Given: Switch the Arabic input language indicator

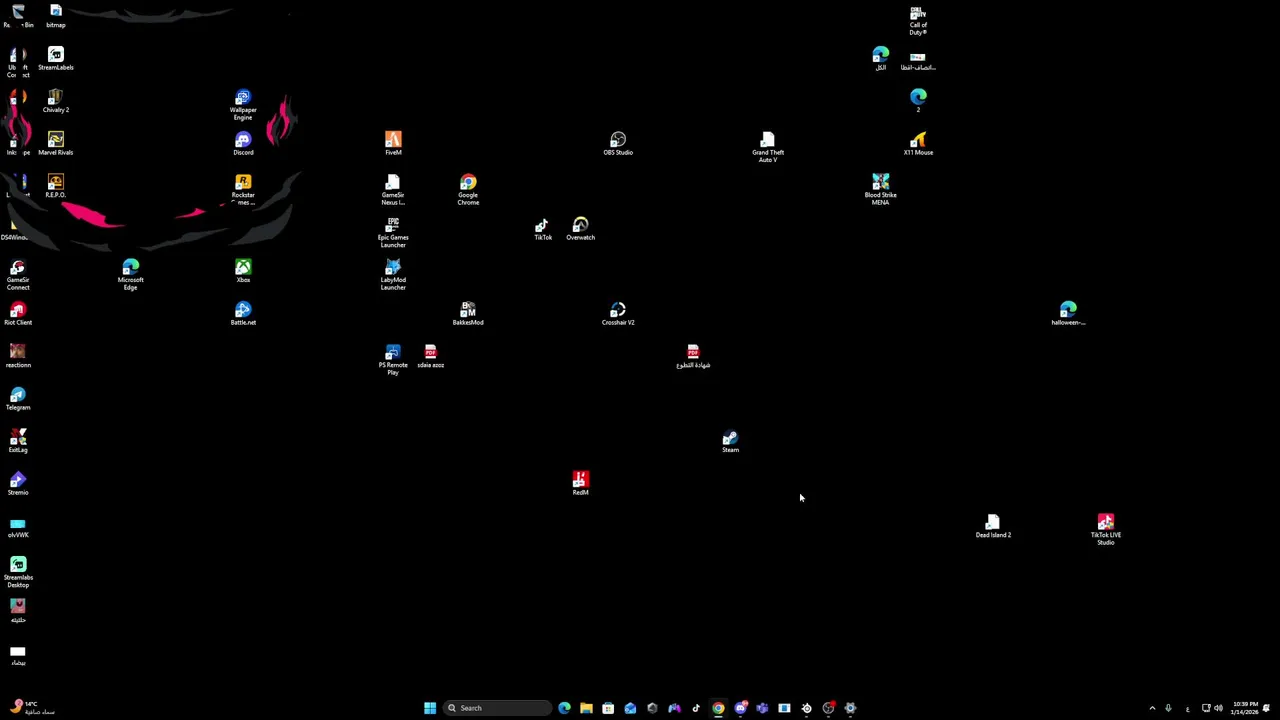Looking at the screenshot, I should pyautogui.click(x=1187, y=708).
